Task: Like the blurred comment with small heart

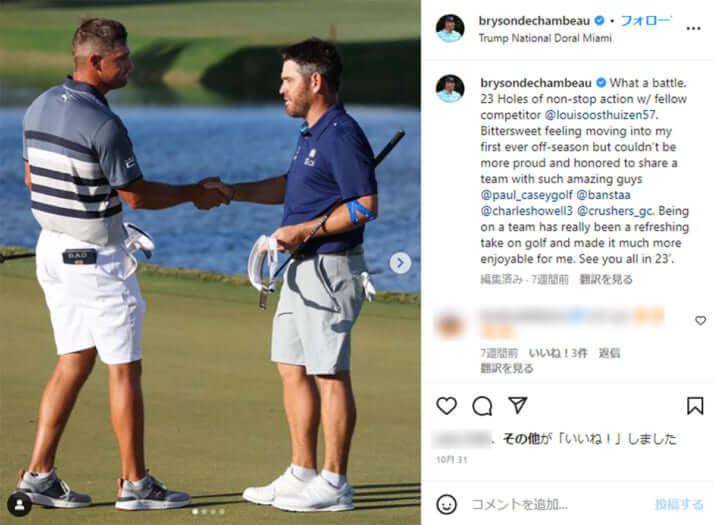Action: pos(700,321)
